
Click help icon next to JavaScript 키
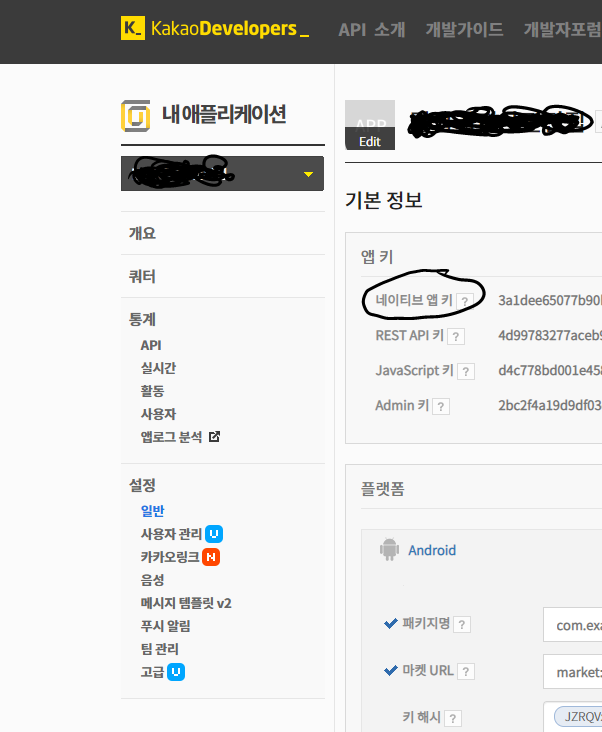[x=466, y=372]
